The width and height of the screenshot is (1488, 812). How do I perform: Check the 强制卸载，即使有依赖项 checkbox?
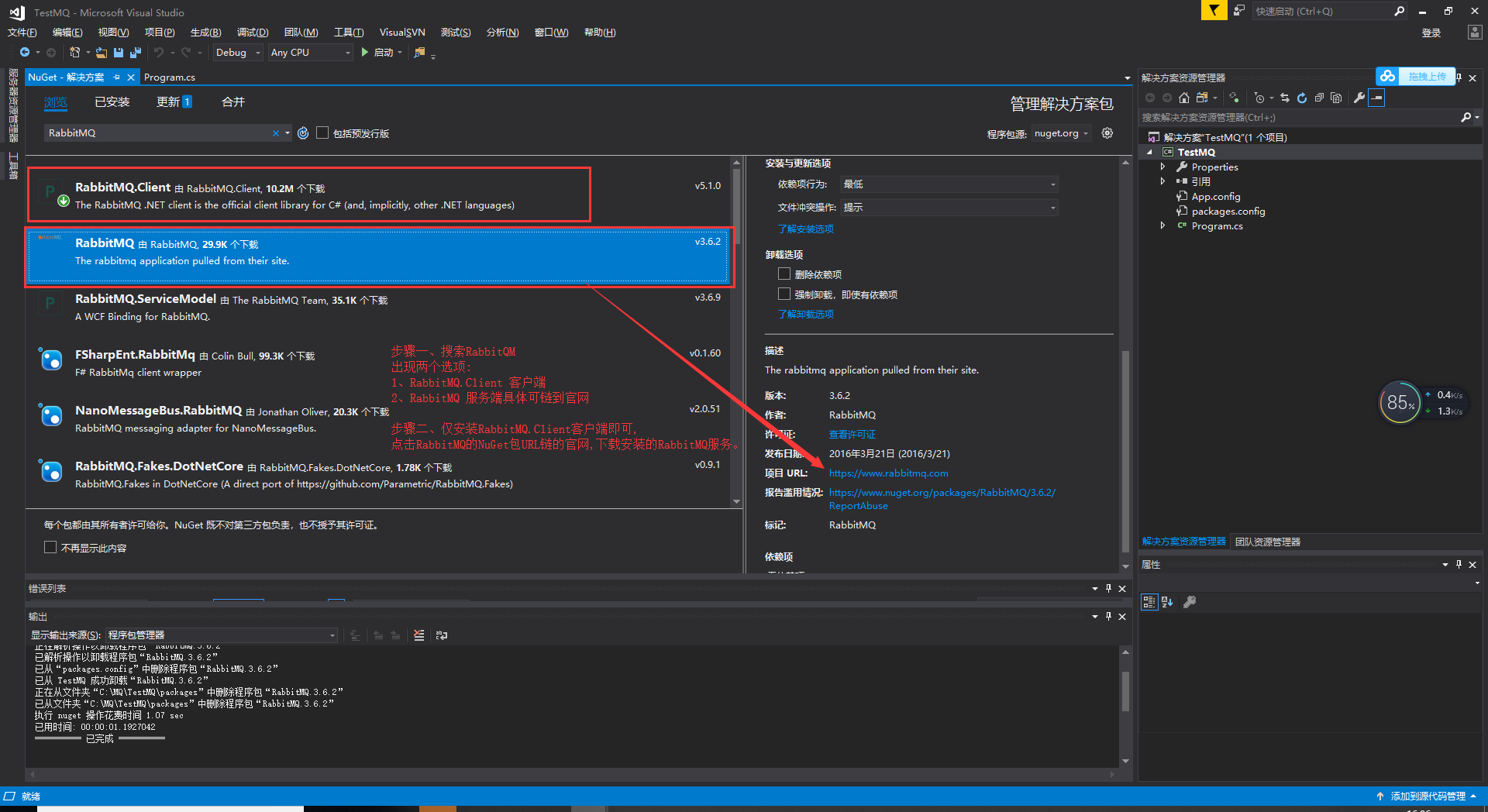pyautogui.click(x=784, y=294)
